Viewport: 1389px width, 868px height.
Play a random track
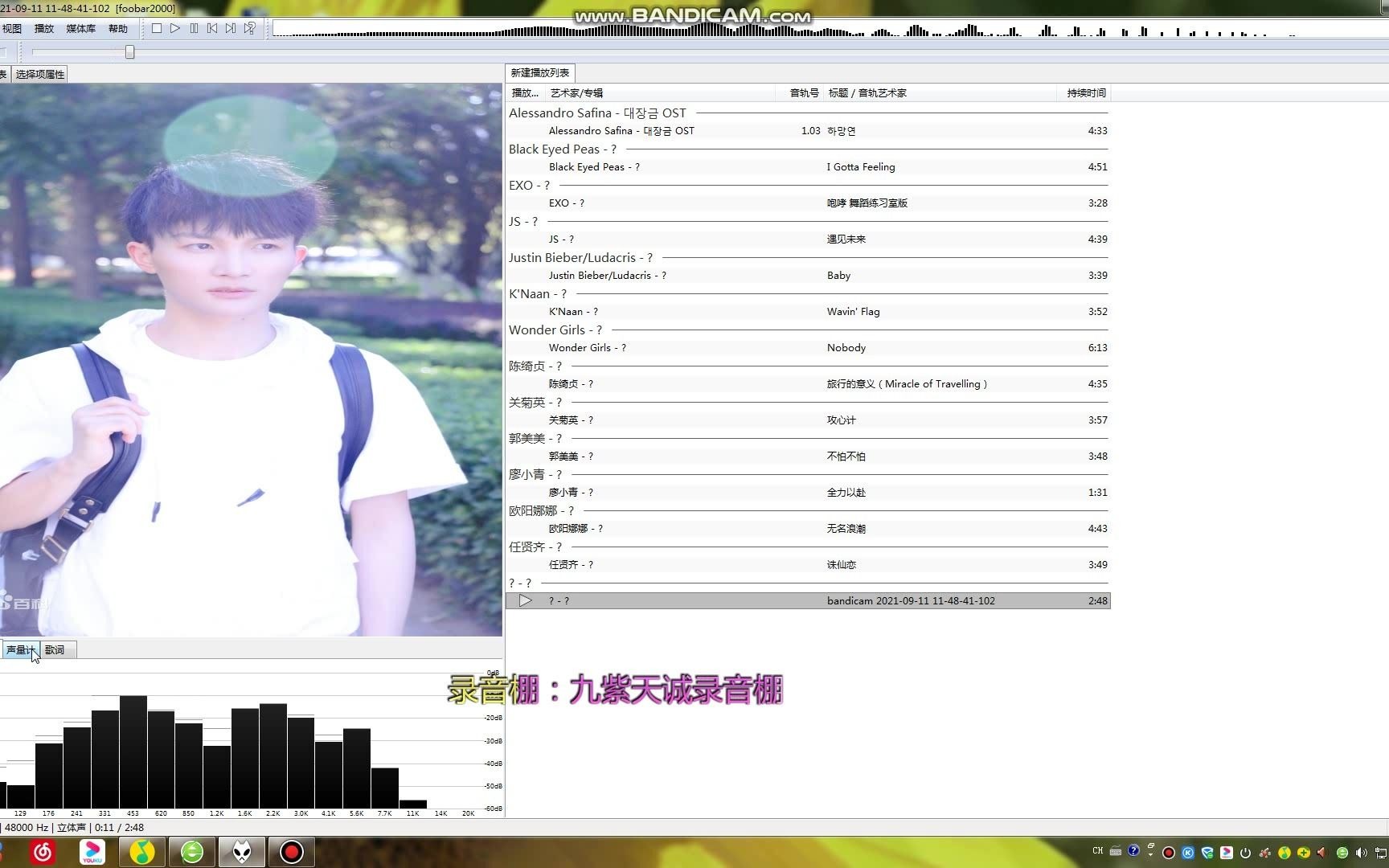[250, 28]
